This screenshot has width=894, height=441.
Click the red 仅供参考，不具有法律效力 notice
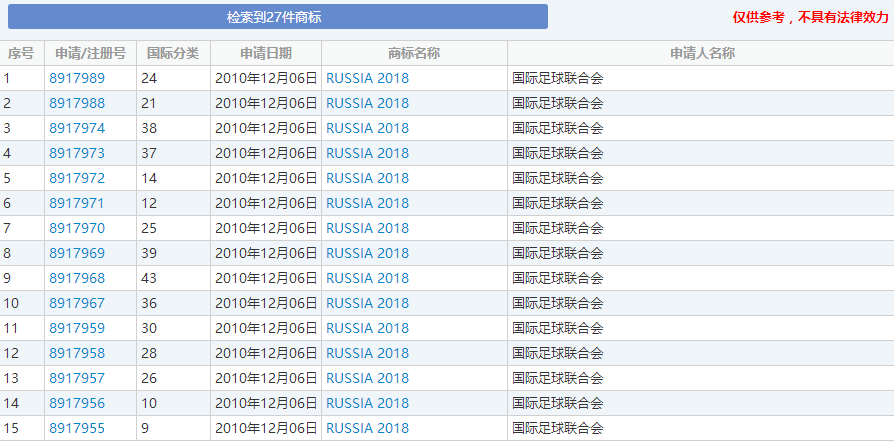[x=811, y=18]
